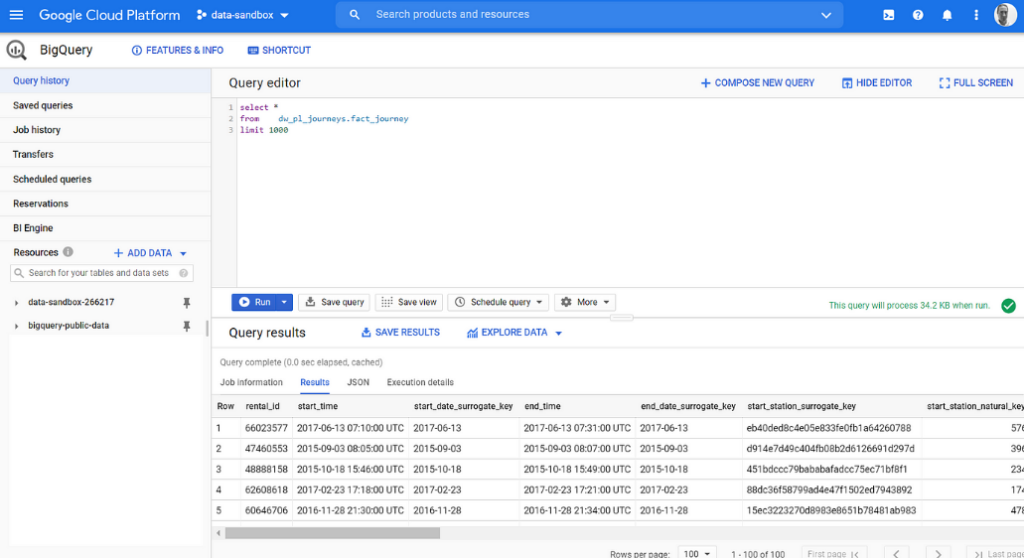Open BI Engine in sidebar
The height and width of the screenshot is (558, 1024).
105,228
